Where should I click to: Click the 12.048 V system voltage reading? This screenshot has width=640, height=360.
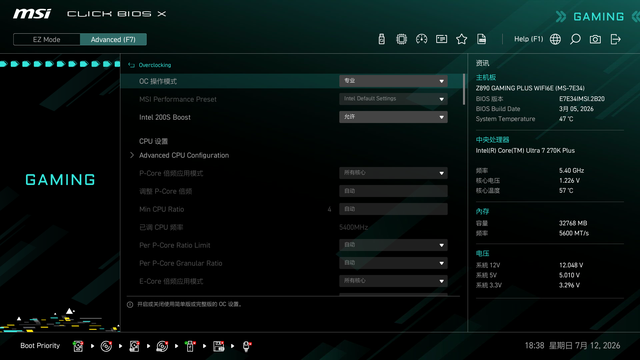click(571, 265)
